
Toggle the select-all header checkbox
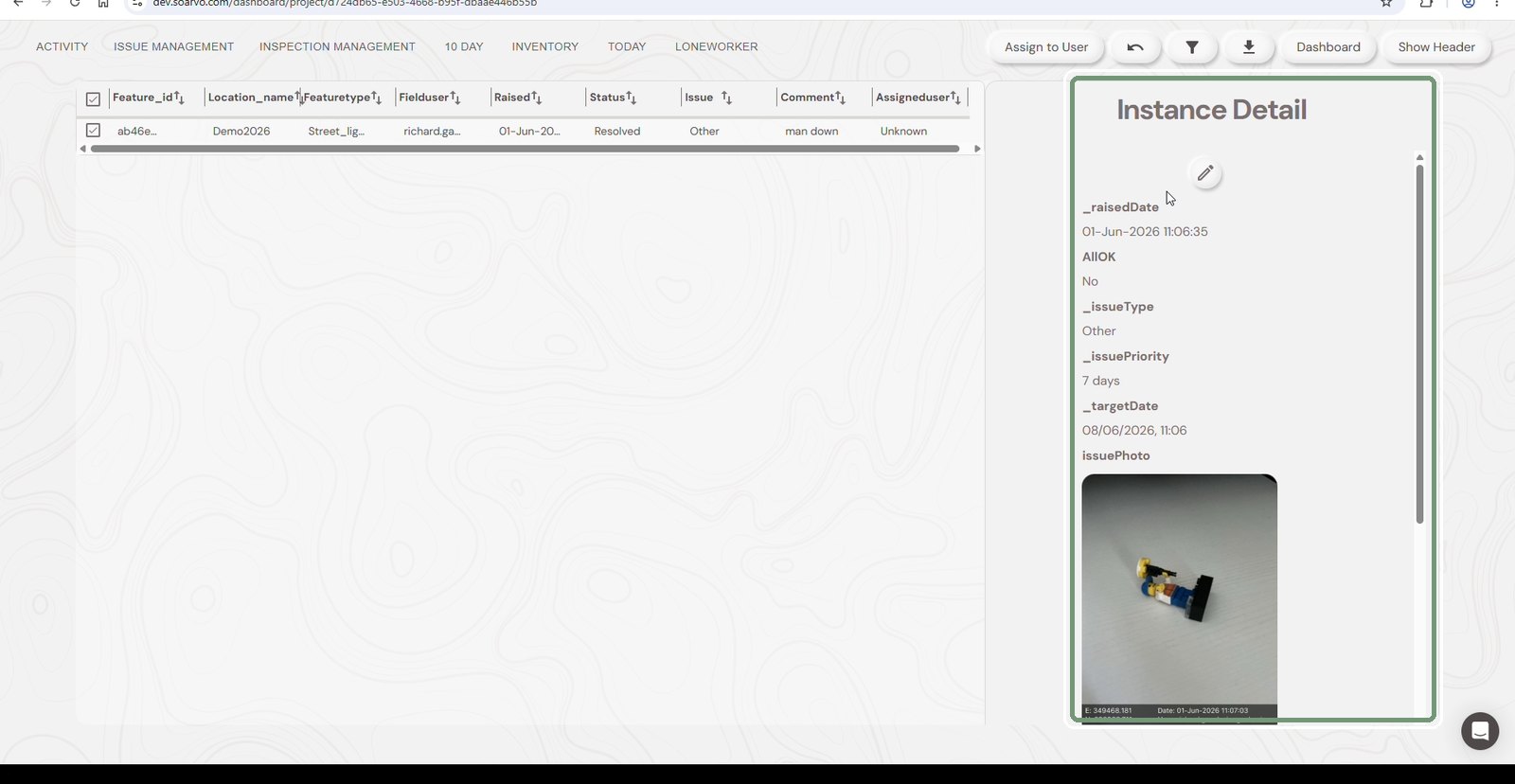tap(93, 98)
